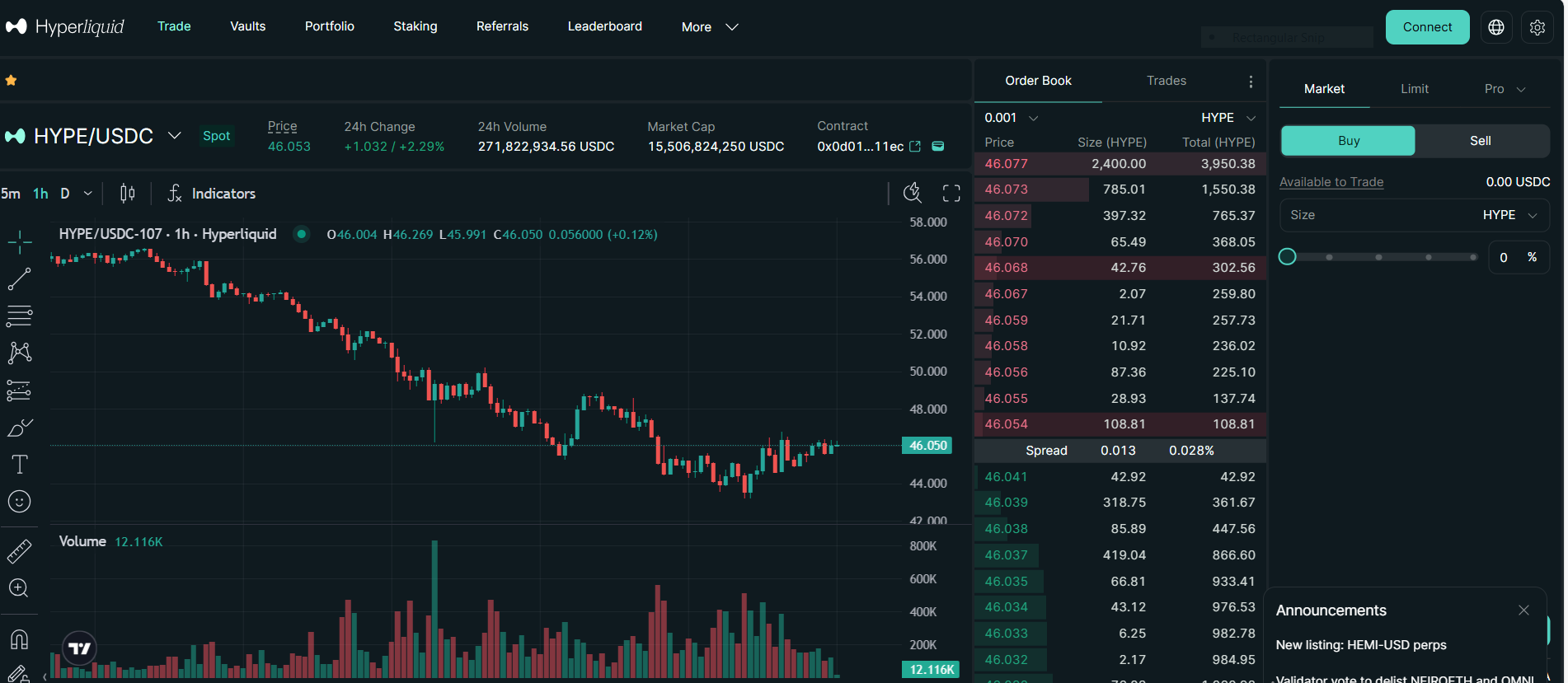Image resolution: width=1568 pixels, height=683 pixels.
Task: Open the Vaults page
Action: [x=248, y=26]
